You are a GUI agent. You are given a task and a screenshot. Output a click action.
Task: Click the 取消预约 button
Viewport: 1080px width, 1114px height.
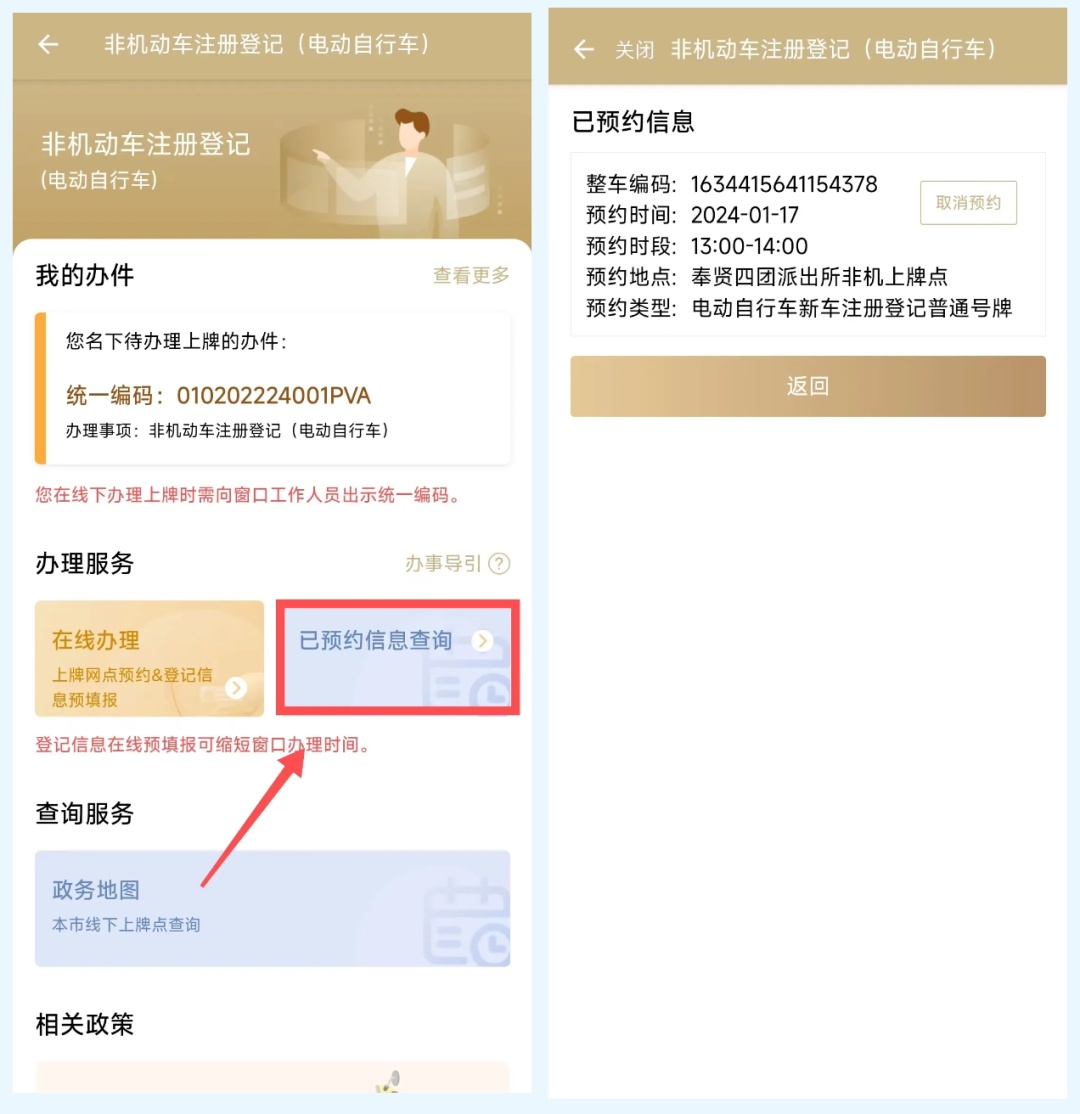[x=968, y=203]
